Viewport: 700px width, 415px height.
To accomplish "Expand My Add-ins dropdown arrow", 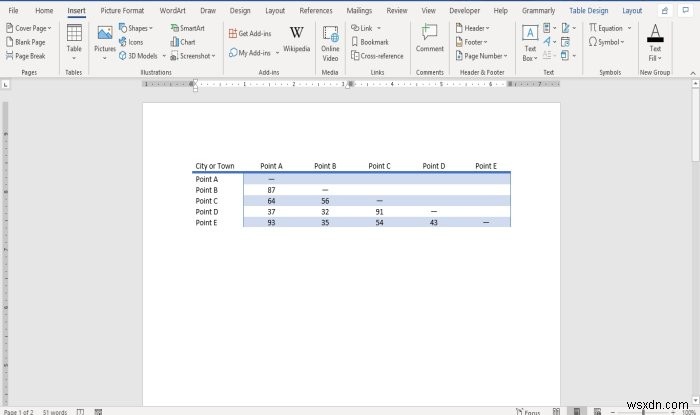I will point(277,53).
